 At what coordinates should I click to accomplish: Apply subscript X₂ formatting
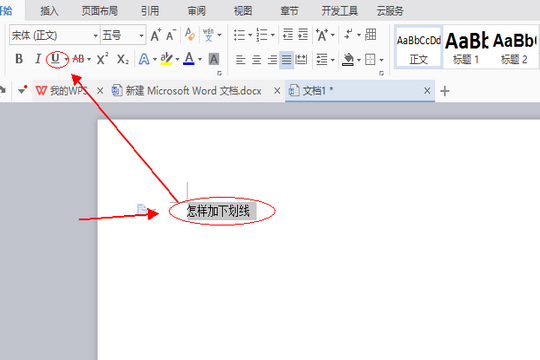123,59
